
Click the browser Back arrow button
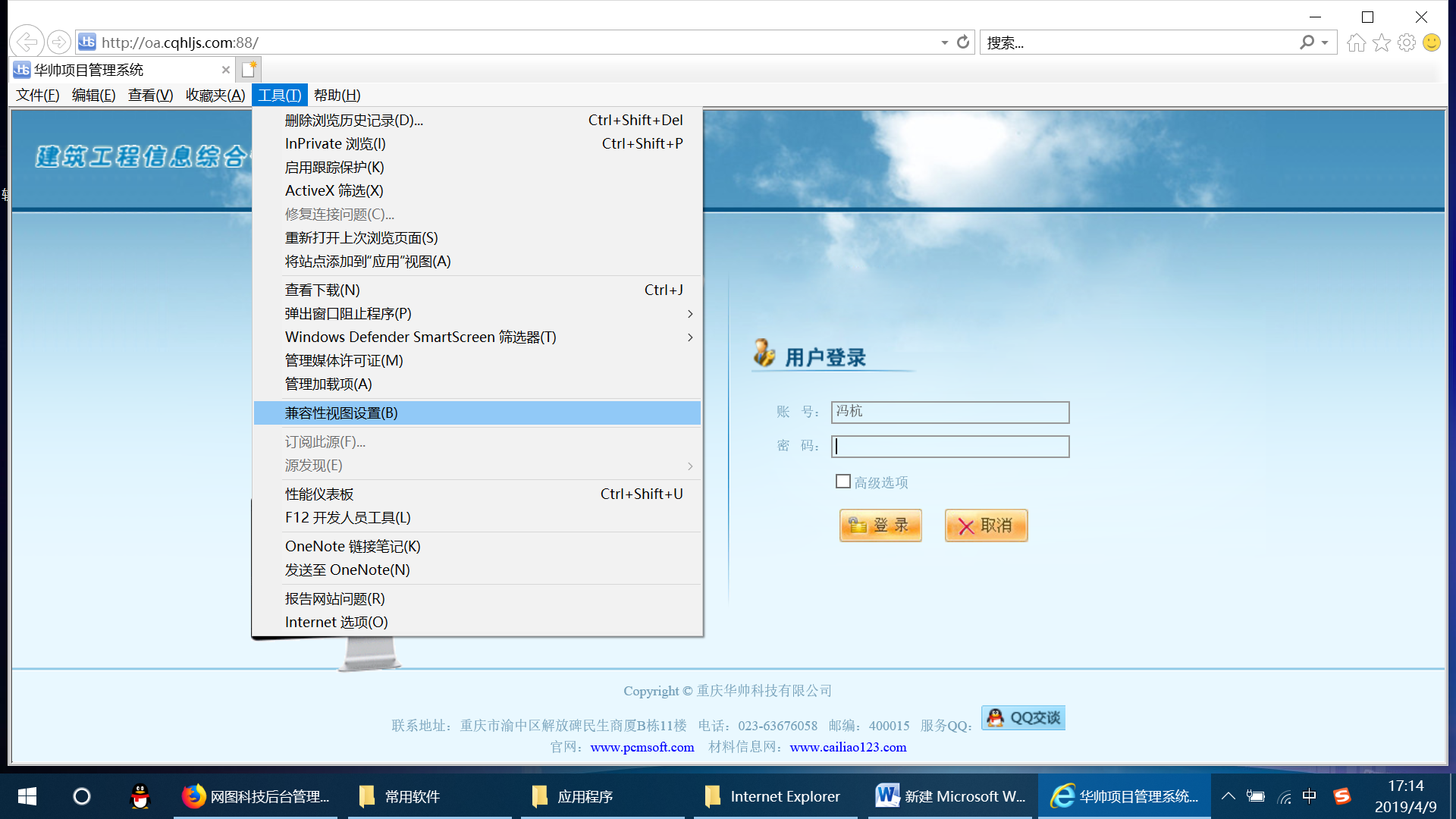(27, 42)
